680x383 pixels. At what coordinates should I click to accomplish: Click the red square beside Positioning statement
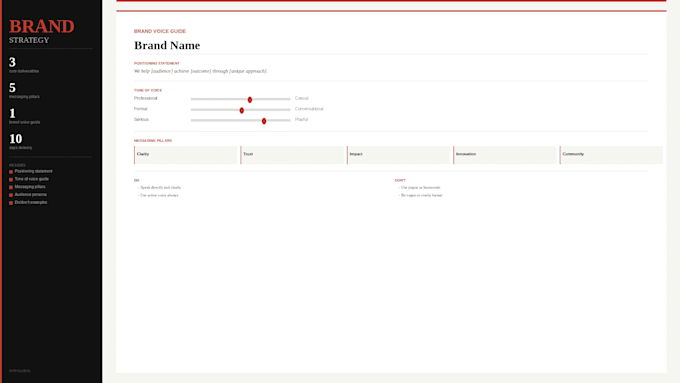11,172
